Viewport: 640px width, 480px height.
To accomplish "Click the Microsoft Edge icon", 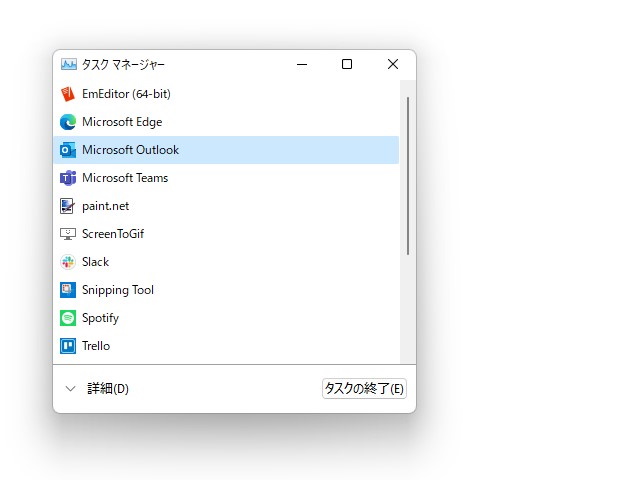I will point(68,122).
